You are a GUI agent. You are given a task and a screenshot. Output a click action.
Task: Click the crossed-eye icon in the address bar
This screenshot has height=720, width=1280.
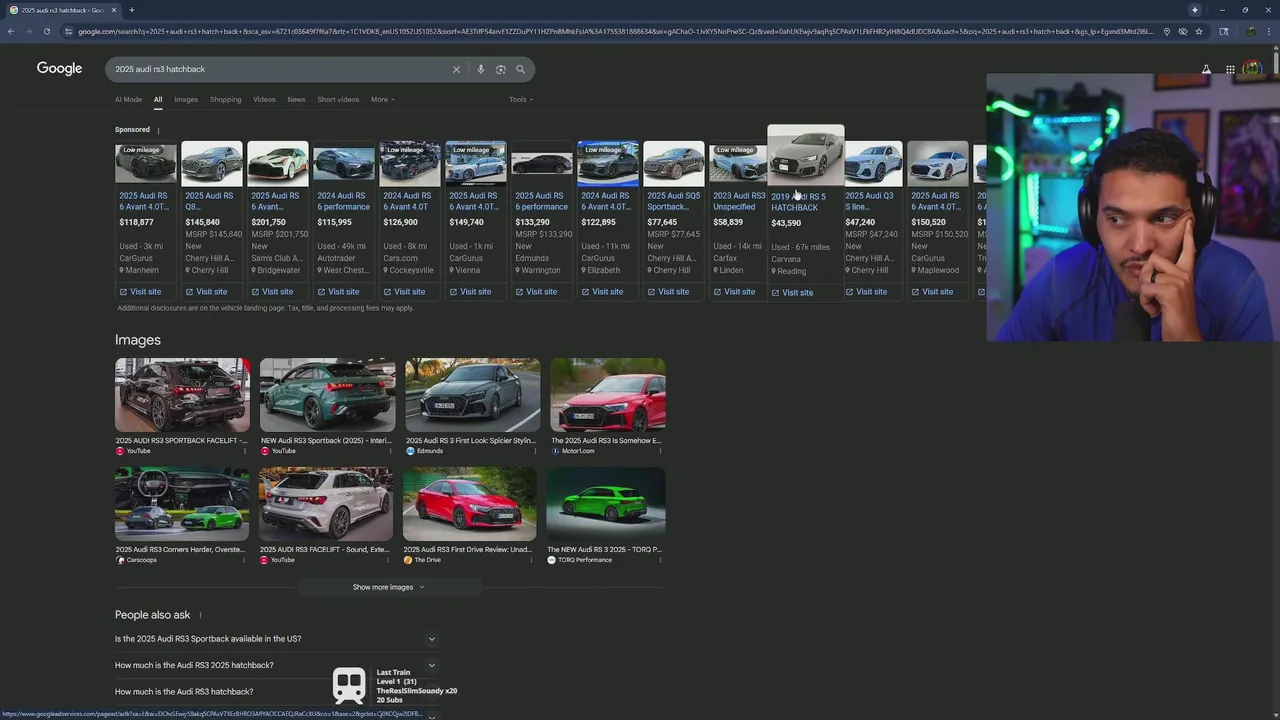tap(1183, 31)
